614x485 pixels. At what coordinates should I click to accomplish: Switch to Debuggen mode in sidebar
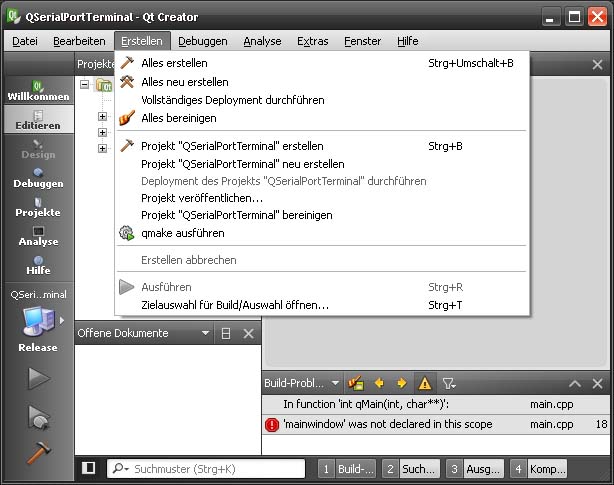click(38, 177)
